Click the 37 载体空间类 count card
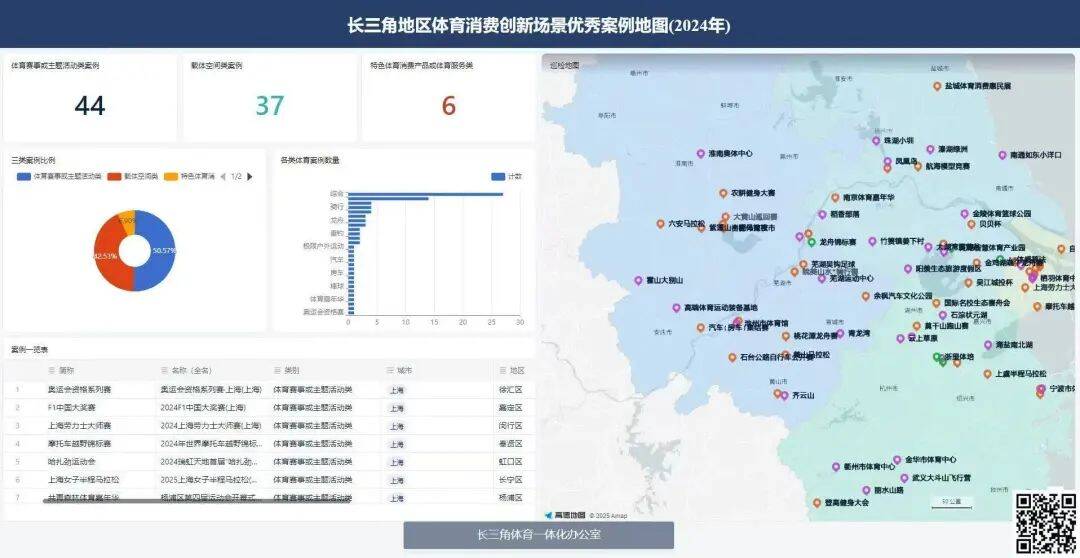Image resolution: width=1080 pixels, height=558 pixels. pyautogui.click(x=269, y=99)
